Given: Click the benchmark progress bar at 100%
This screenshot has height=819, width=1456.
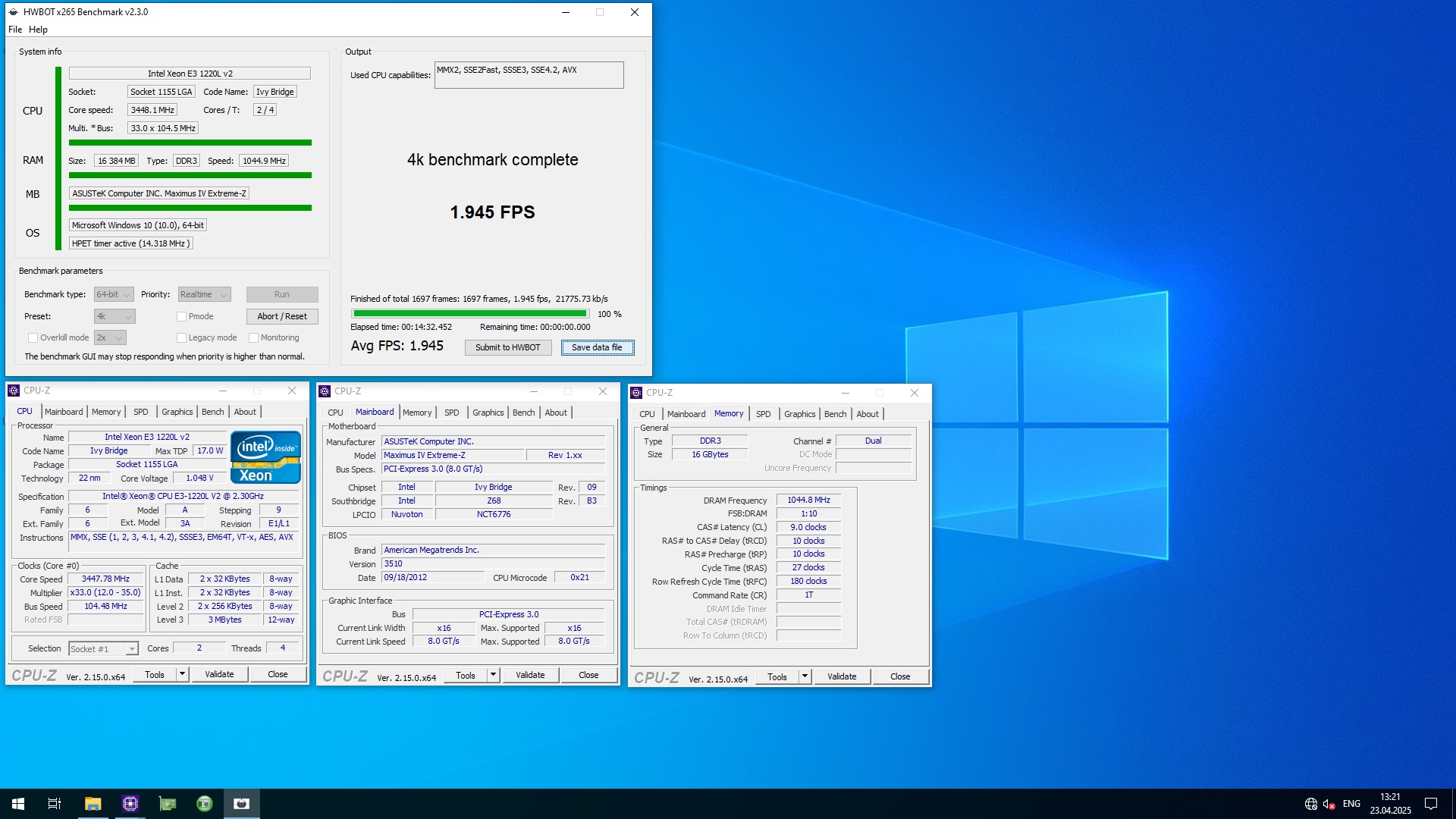Looking at the screenshot, I should (470, 313).
